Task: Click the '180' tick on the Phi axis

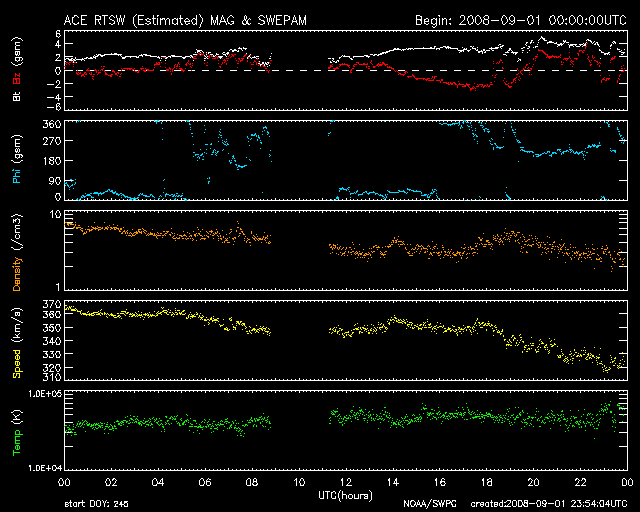Action: [x=52, y=160]
